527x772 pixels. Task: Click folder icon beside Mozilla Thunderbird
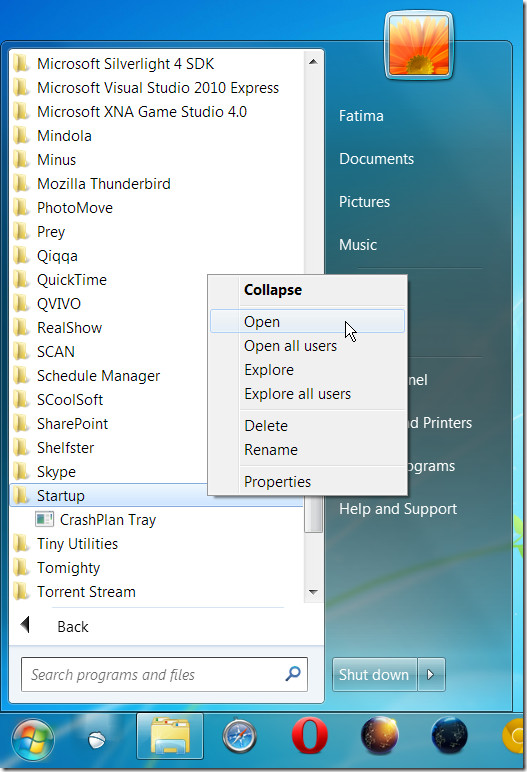click(21, 183)
